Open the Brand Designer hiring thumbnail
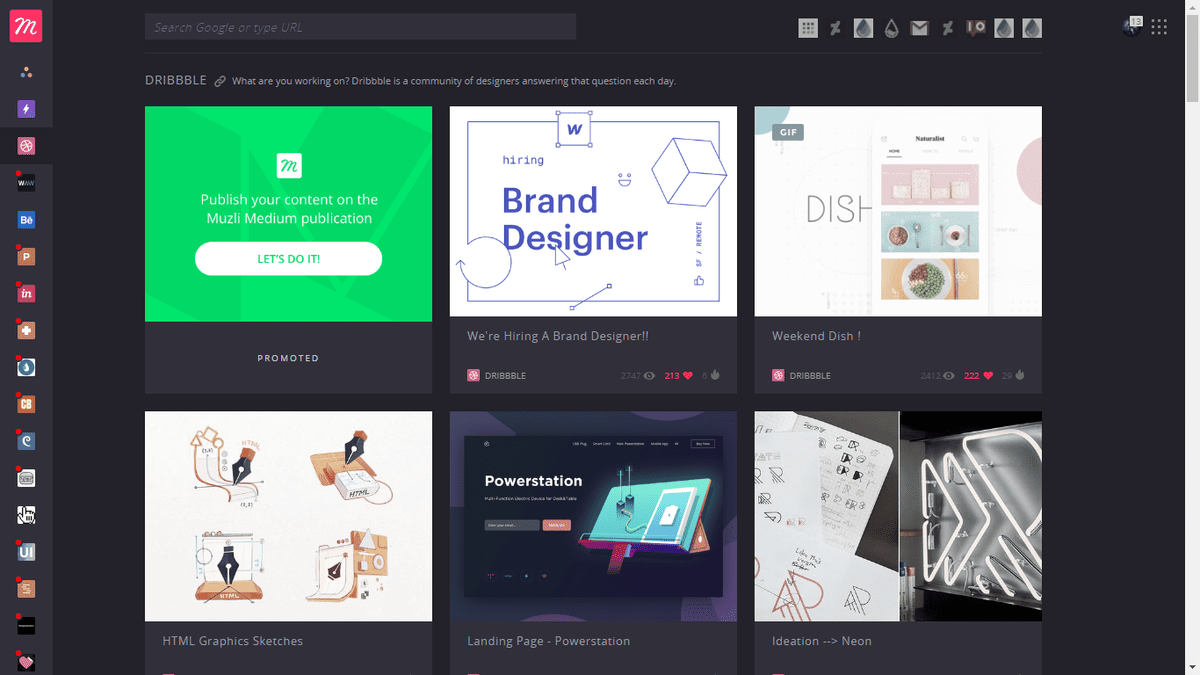This screenshot has width=1200, height=675. click(593, 211)
